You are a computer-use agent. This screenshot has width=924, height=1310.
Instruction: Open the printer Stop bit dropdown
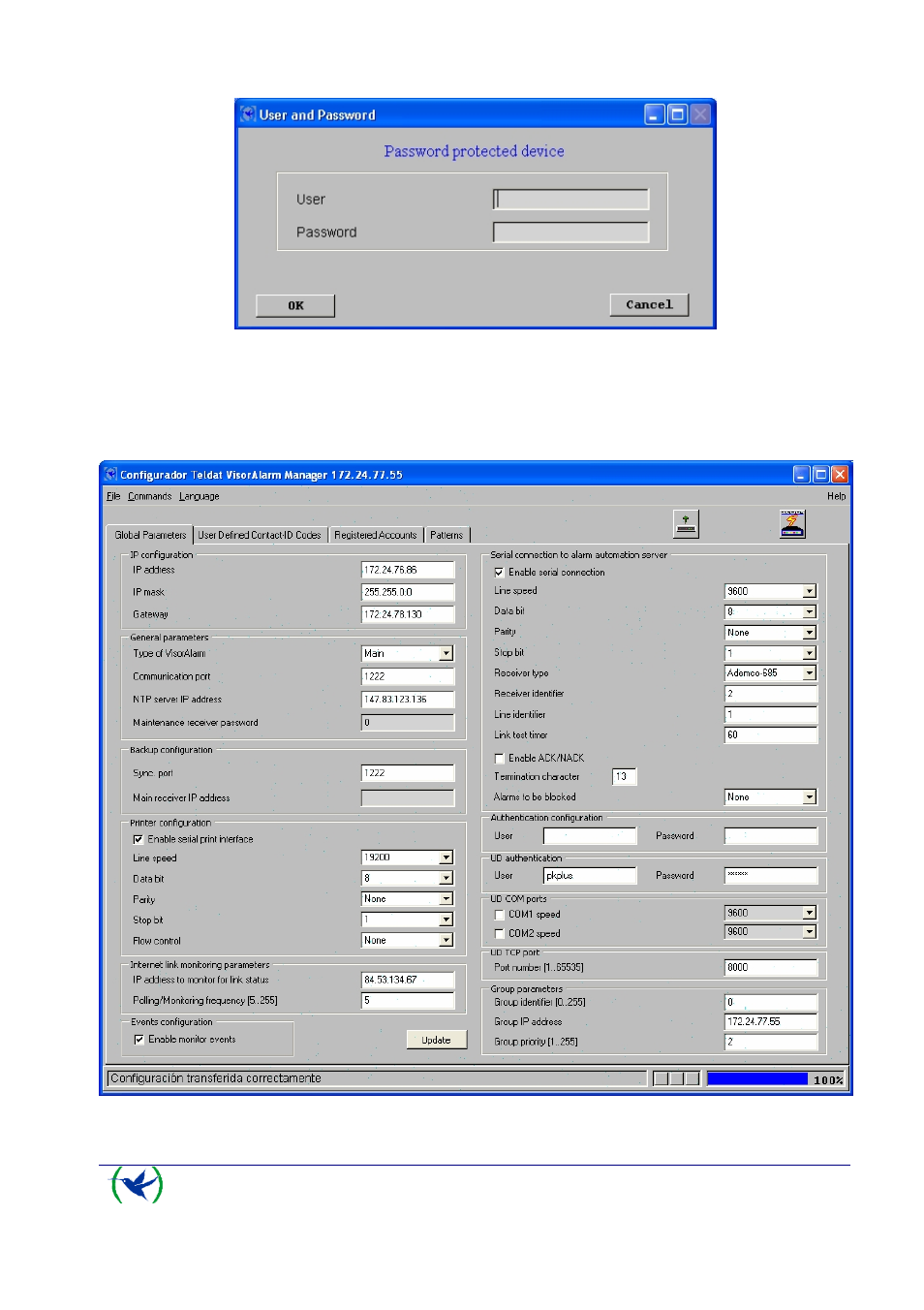click(447, 920)
